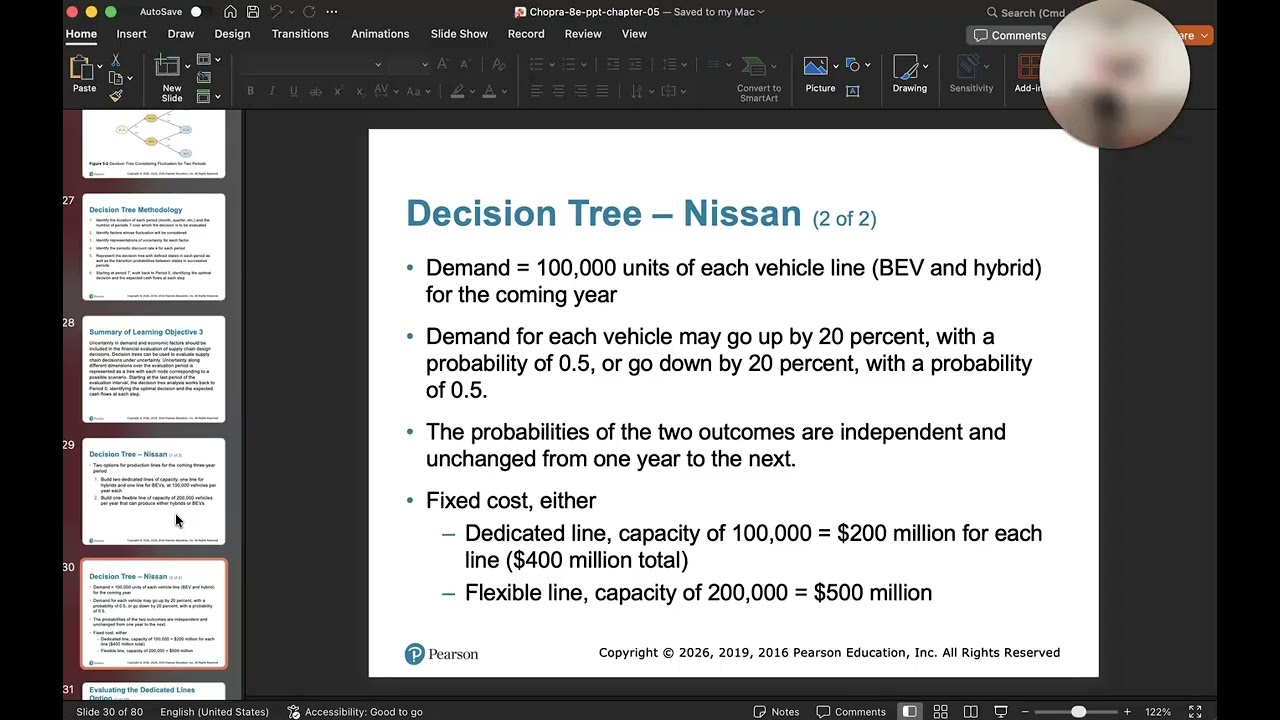The image size is (1280, 720).
Task: Switch to Reading view
Action: [x=971, y=712]
